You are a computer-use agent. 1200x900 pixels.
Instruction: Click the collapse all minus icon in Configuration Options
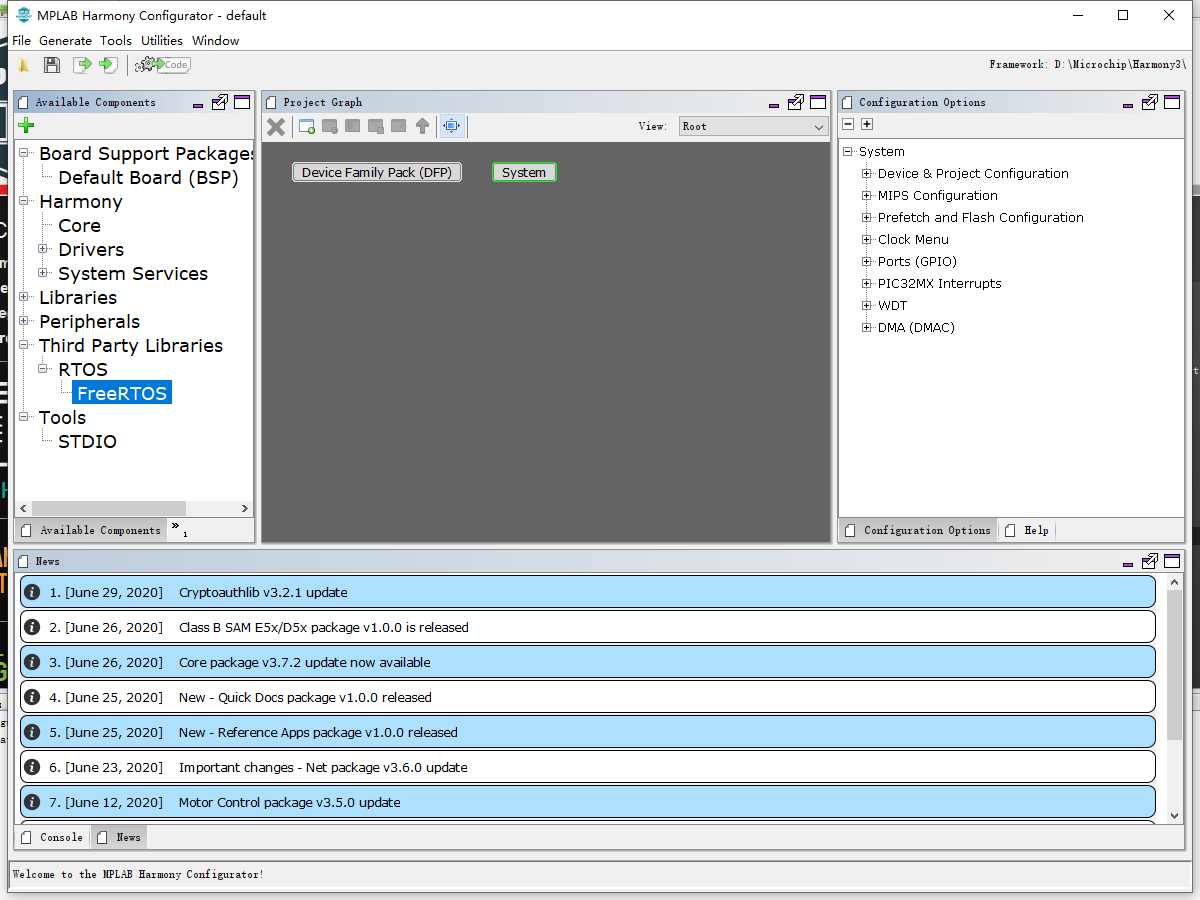[x=848, y=125]
